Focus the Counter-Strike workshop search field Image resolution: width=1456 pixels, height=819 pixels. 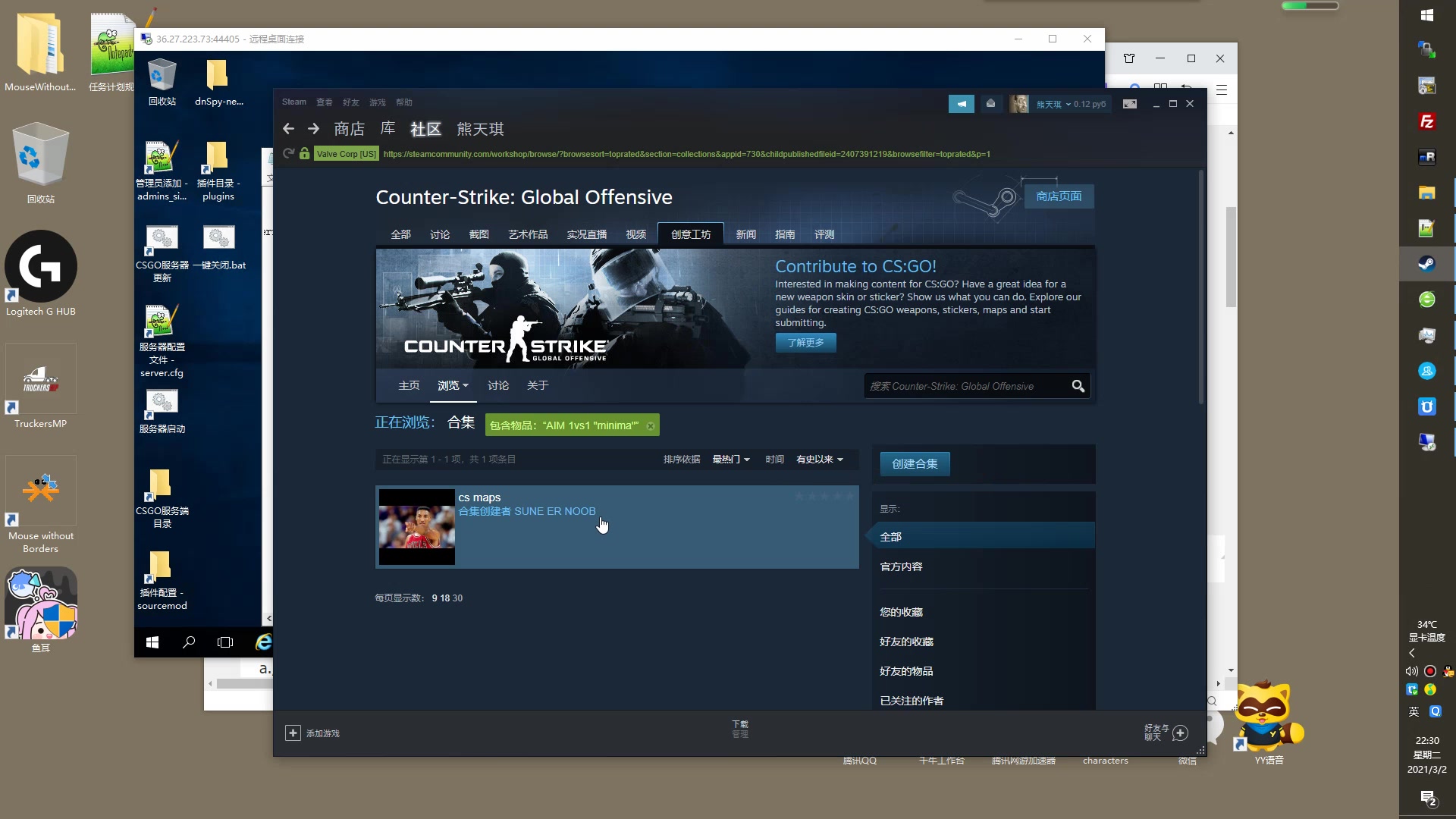[967, 386]
